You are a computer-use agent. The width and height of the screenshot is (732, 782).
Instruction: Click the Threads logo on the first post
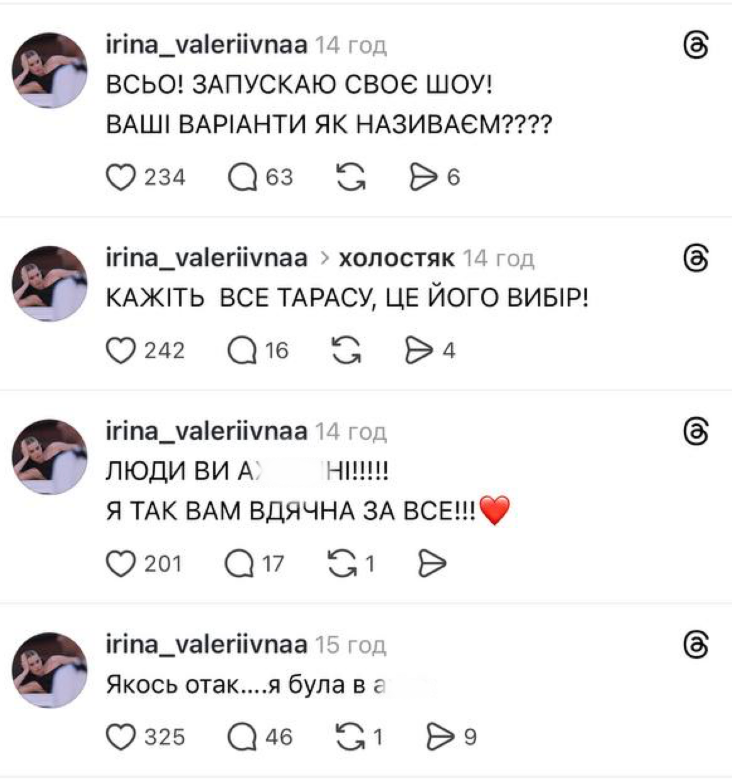point(693,44)
